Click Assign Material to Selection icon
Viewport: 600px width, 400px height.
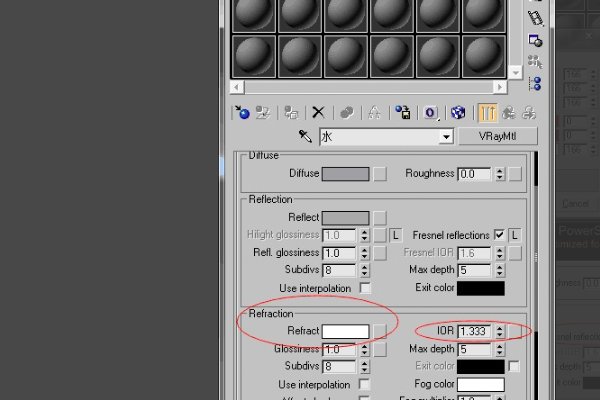291,113
